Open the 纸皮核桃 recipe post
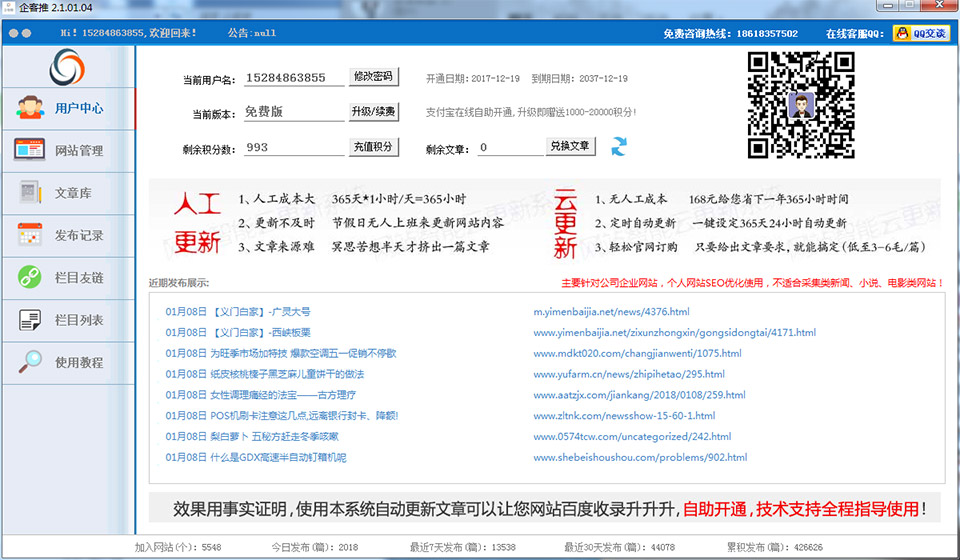 click(x=264, y=374)
